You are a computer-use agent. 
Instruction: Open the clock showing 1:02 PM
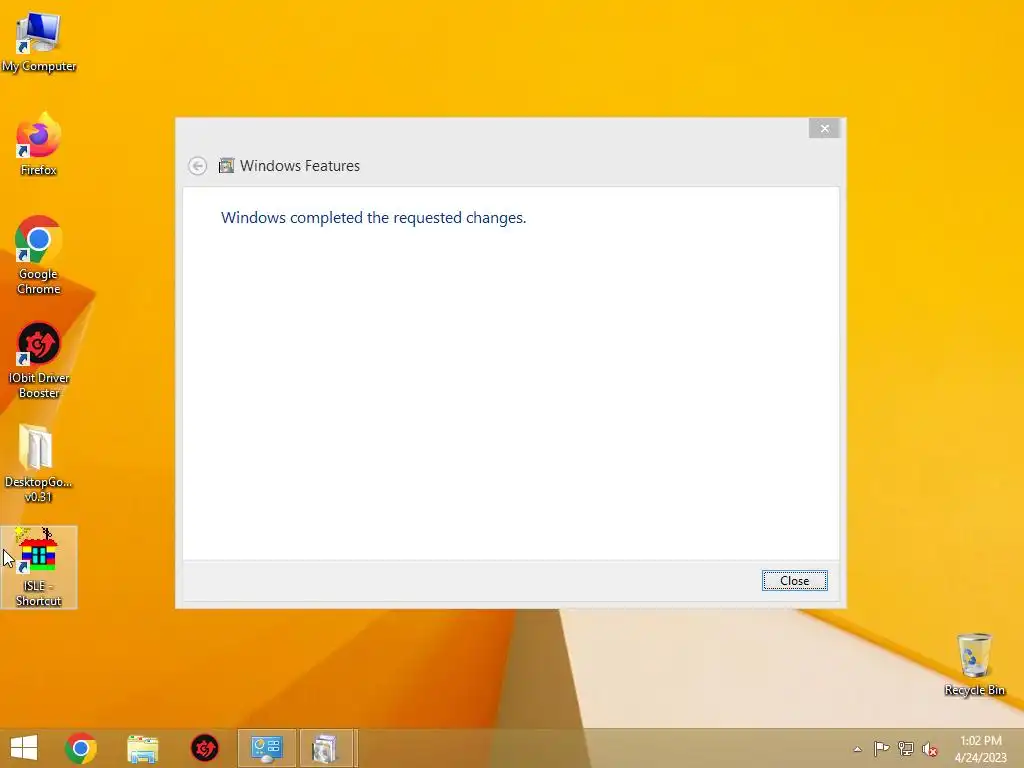click(x=980, y=748)
